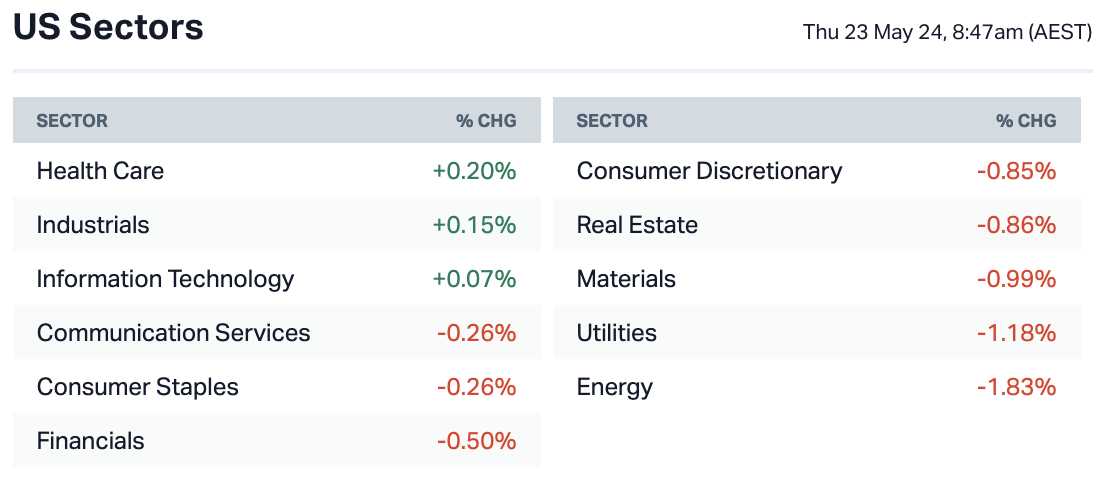Select the Energy sector row
Screen dimensions: 1110x488
click(614, 387)
